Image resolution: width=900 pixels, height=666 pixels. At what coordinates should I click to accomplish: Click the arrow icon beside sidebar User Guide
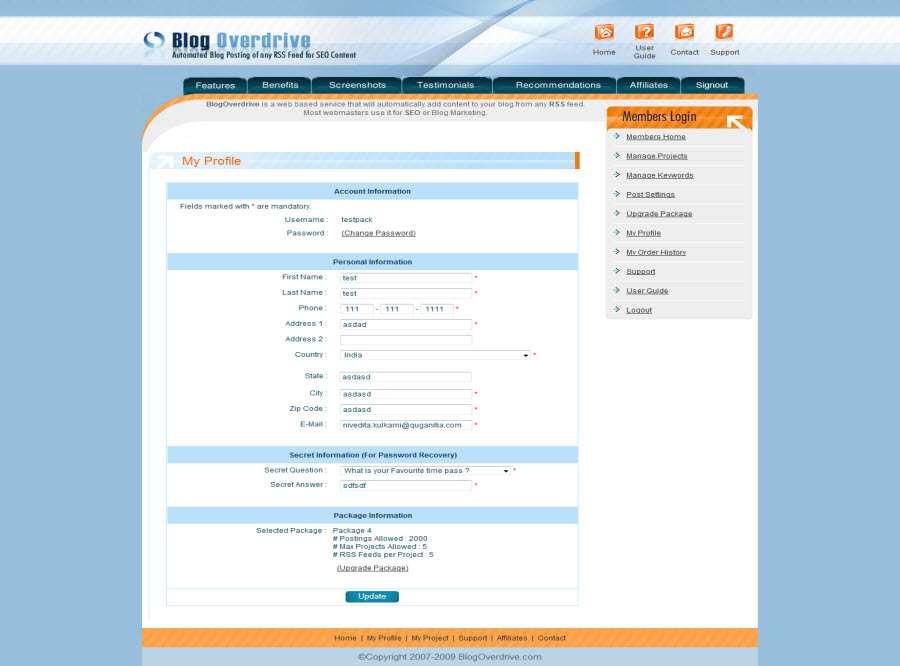point(617,290)
